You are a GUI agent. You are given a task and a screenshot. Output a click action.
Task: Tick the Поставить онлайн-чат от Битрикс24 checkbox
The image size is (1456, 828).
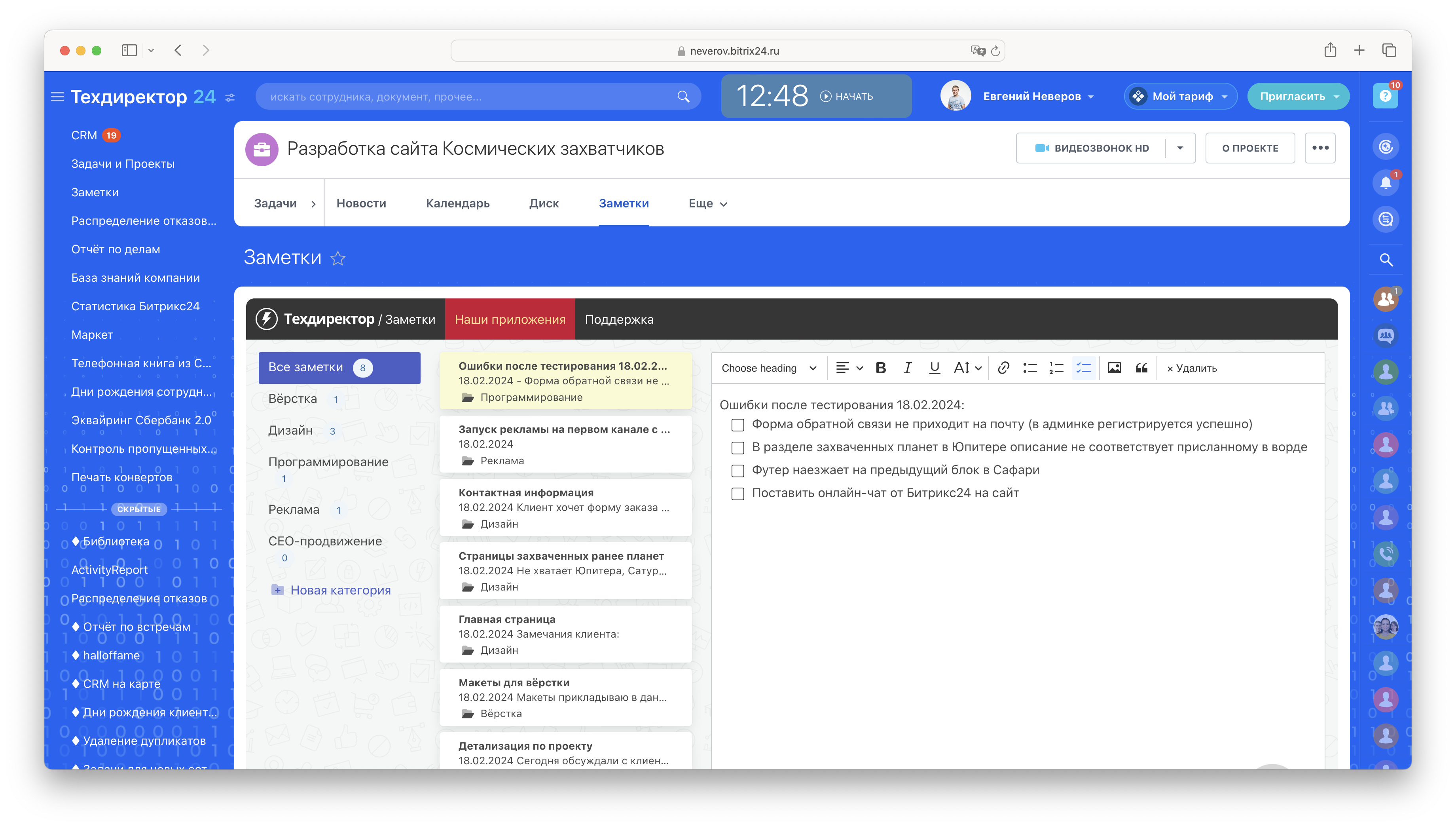[737, 494]
